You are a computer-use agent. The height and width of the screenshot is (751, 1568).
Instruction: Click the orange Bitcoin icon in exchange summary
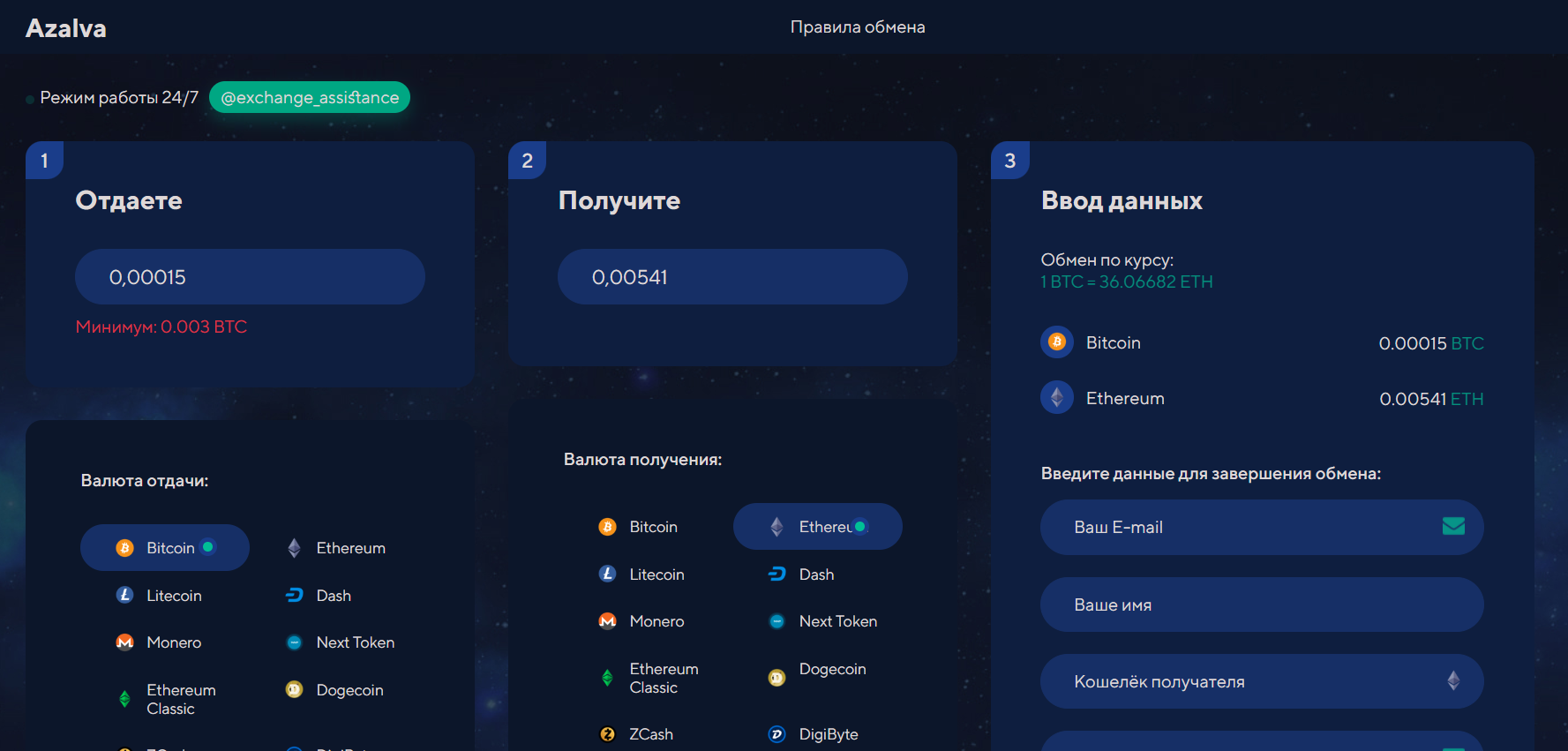(1056, 342)
